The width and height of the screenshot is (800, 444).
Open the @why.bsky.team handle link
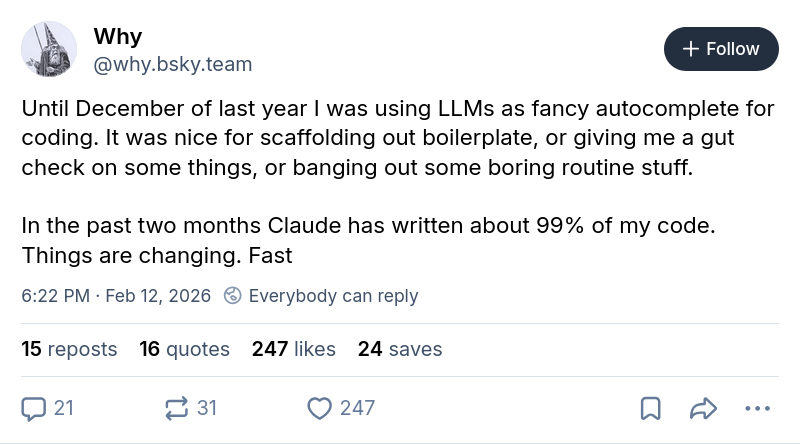click(172, 65)
